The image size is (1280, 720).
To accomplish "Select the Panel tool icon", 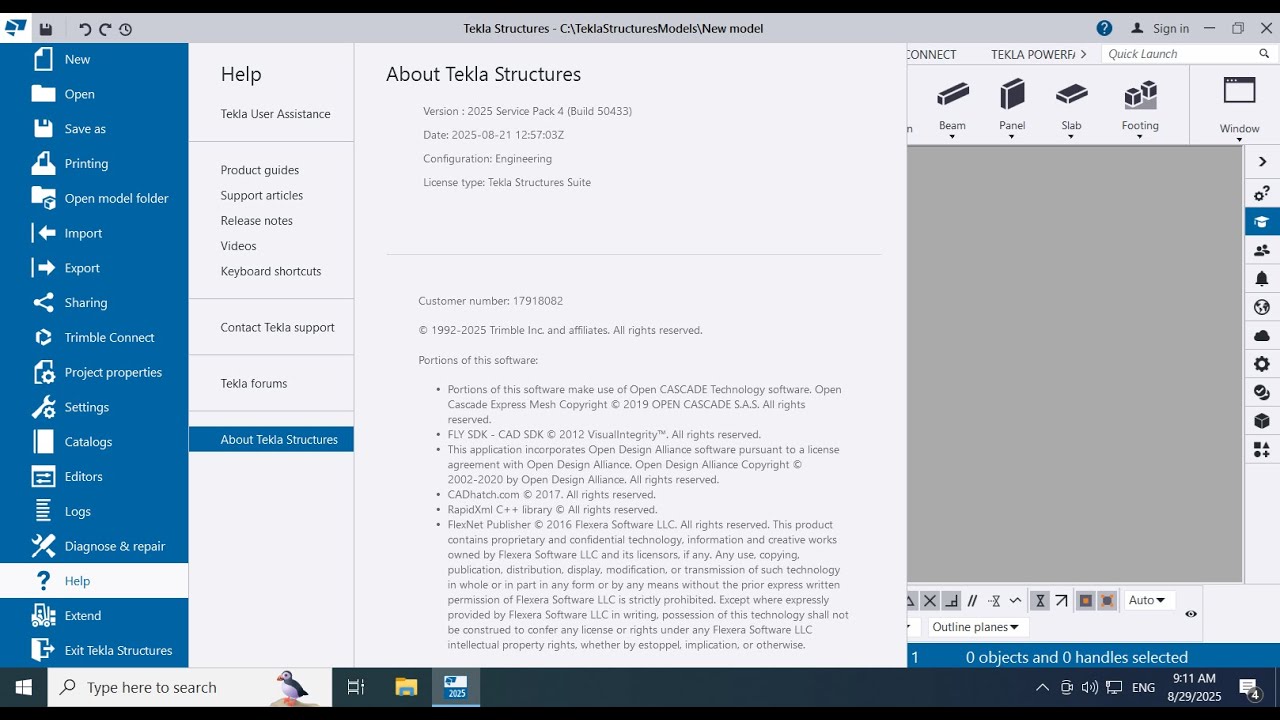I will (x=1012, y=95).
